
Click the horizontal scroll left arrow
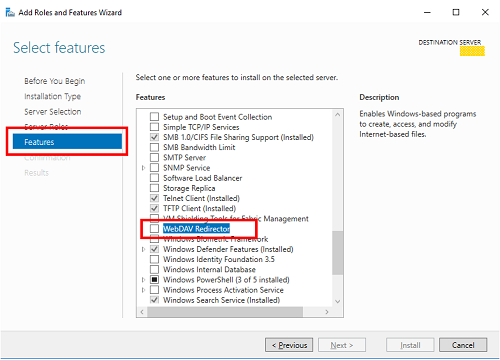point(142,312)
